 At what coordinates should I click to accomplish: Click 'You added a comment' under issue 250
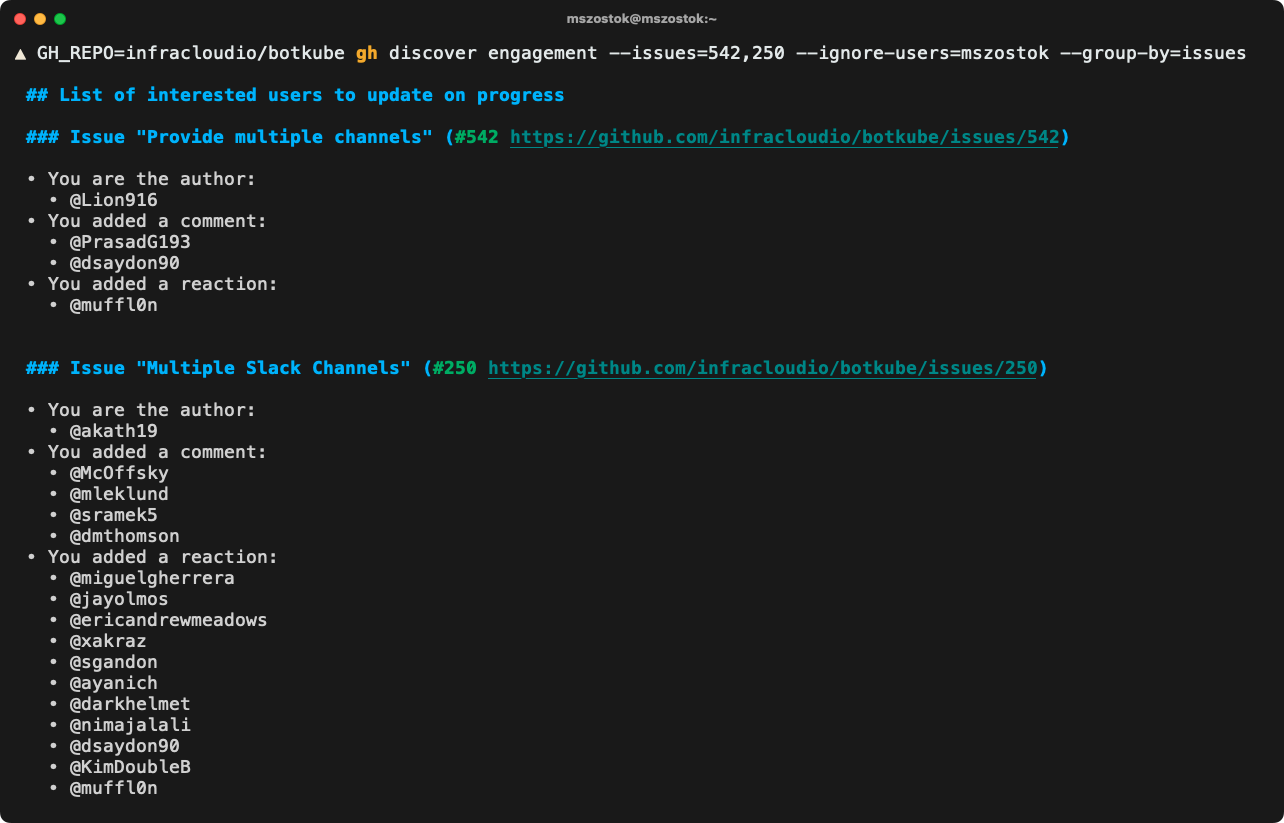(158, 452)
